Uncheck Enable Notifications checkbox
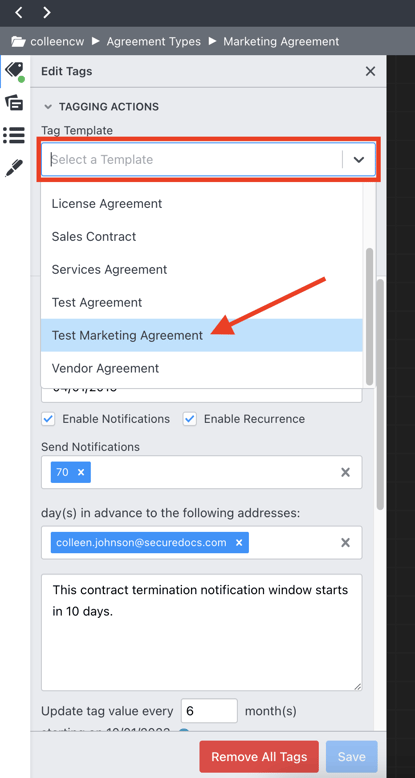Screen dimensions: 415x778 [48, 419]
